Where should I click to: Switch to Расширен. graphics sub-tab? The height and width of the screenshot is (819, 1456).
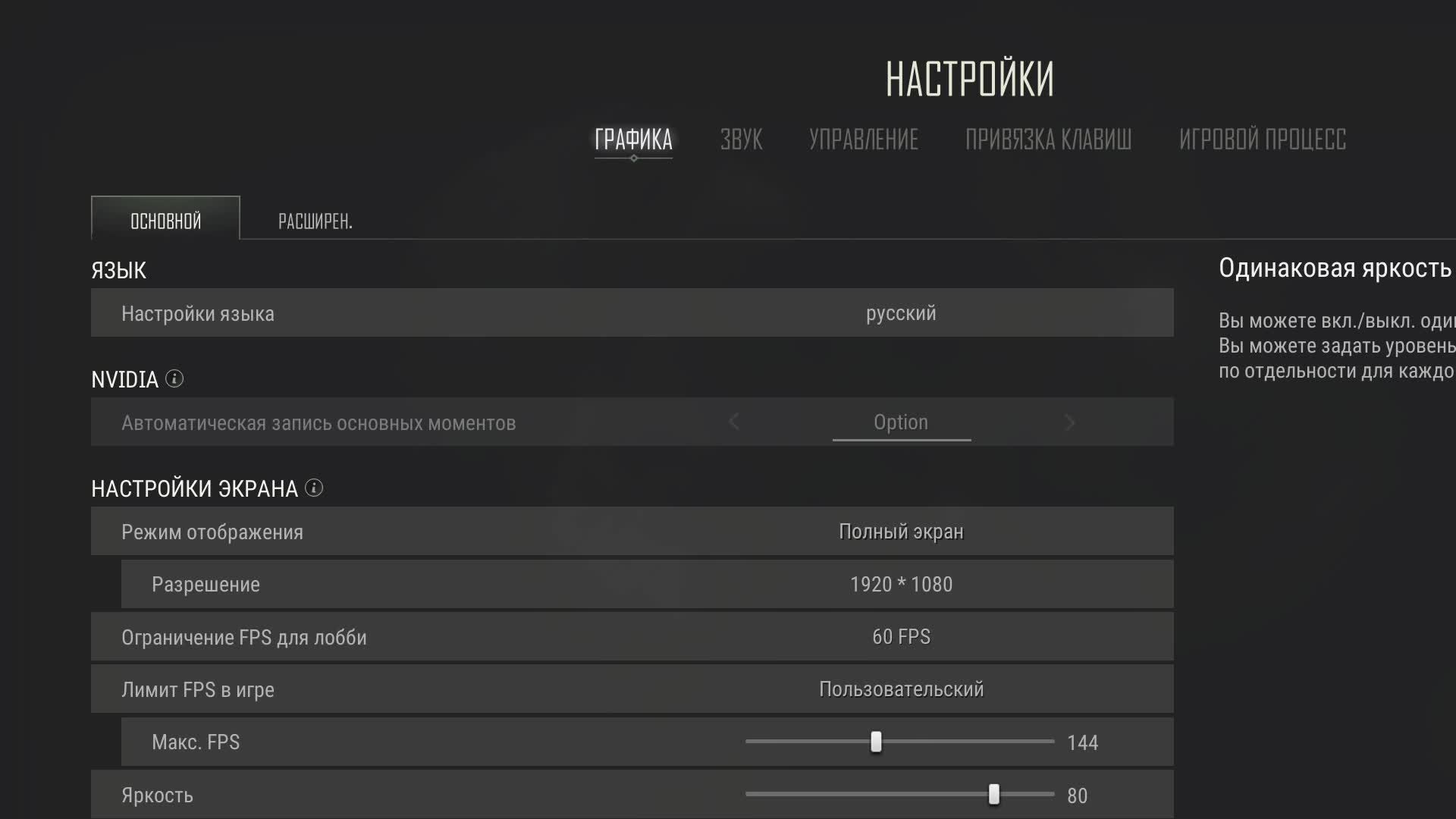(x=315, y=221)
